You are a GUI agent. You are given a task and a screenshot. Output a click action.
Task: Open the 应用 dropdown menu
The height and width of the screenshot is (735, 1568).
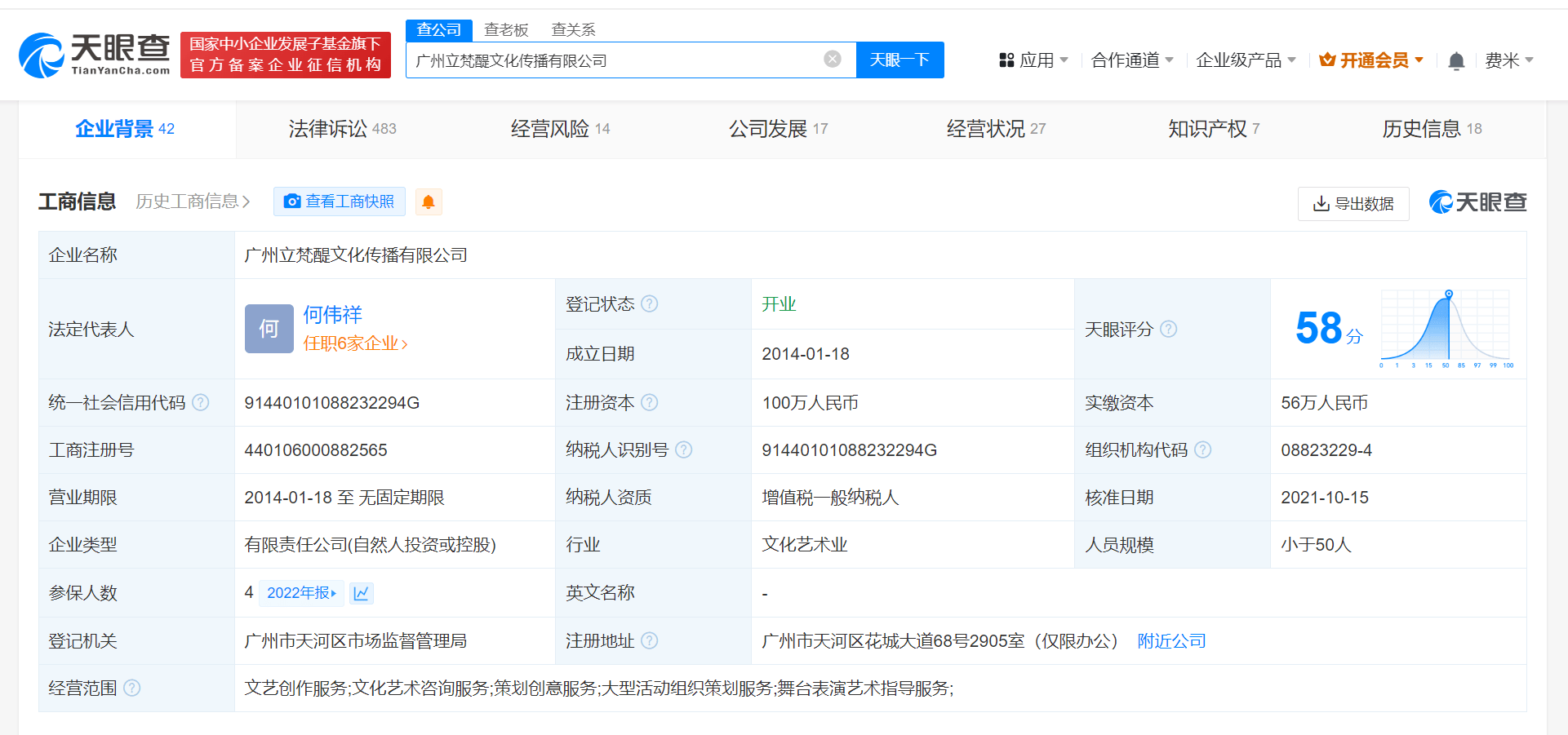(x=1034, y=60)
